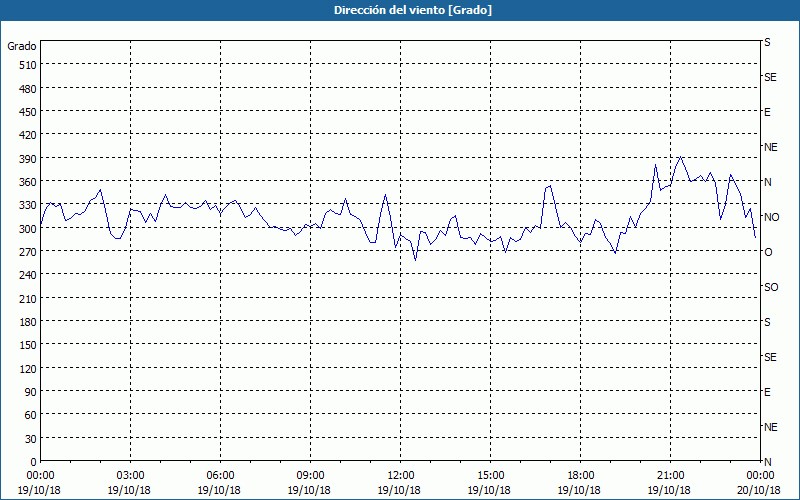Select the SO compass label on right axis
The image size is (800, 500).
click(x=771, y=287)
